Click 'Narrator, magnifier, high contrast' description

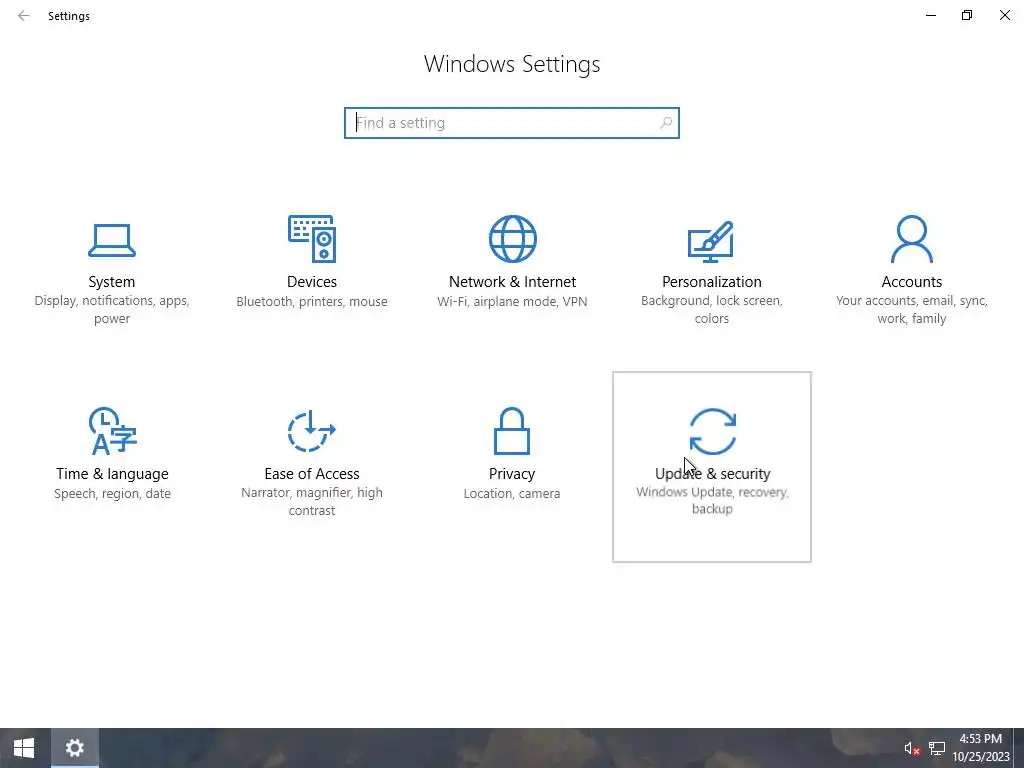[312, 502]
